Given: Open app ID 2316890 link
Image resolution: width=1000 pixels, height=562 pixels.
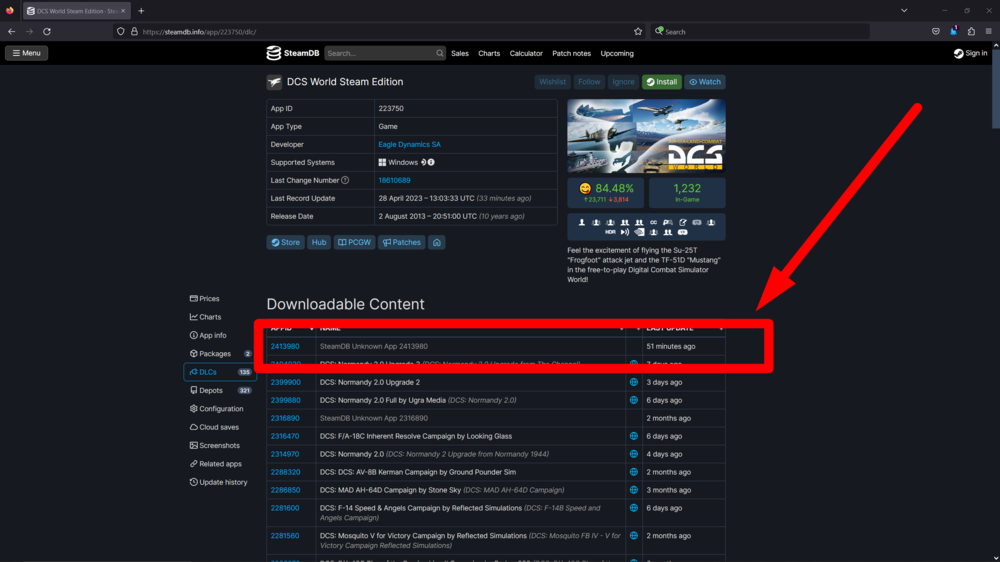Looking at the screenshot, I should click(284, 418).
